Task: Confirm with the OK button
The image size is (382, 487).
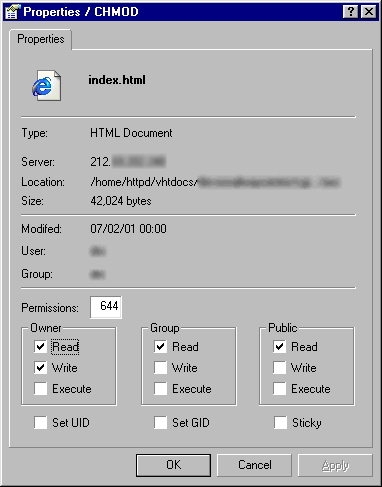Action: click(173, 465)
